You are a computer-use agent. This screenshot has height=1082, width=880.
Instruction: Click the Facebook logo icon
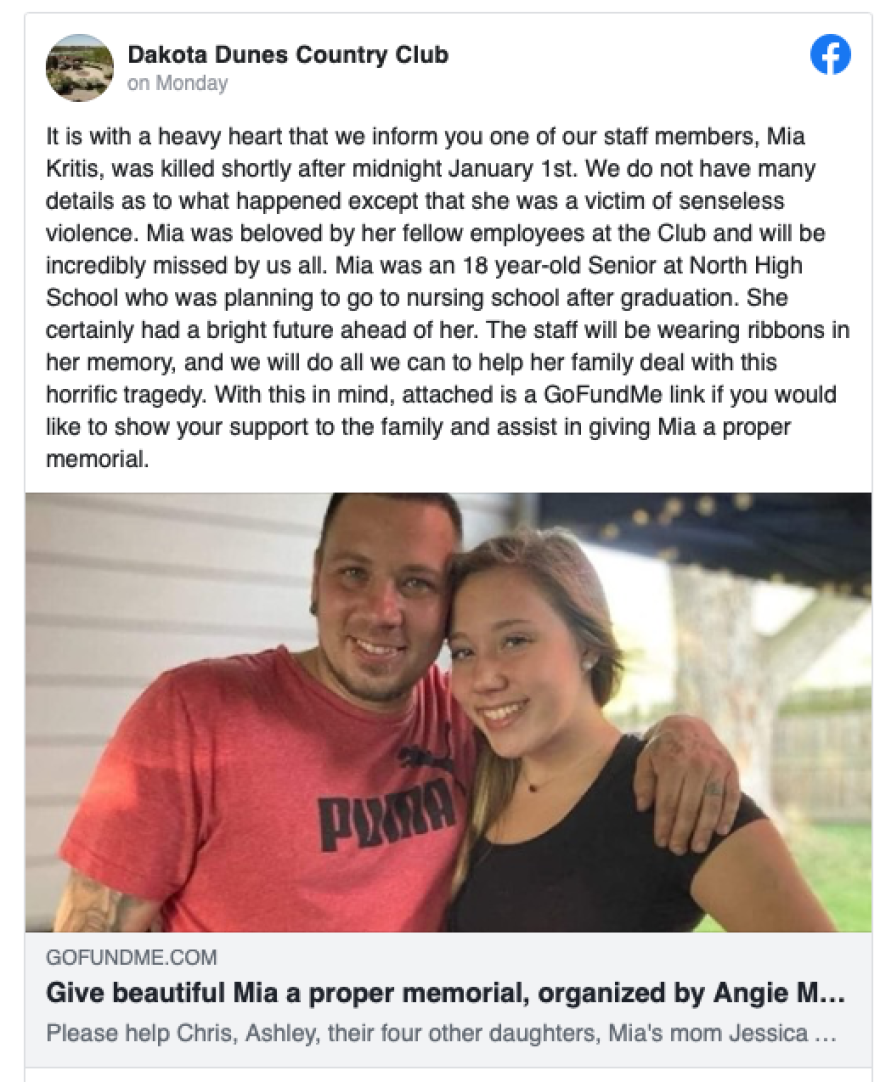(x=830, y=55)
